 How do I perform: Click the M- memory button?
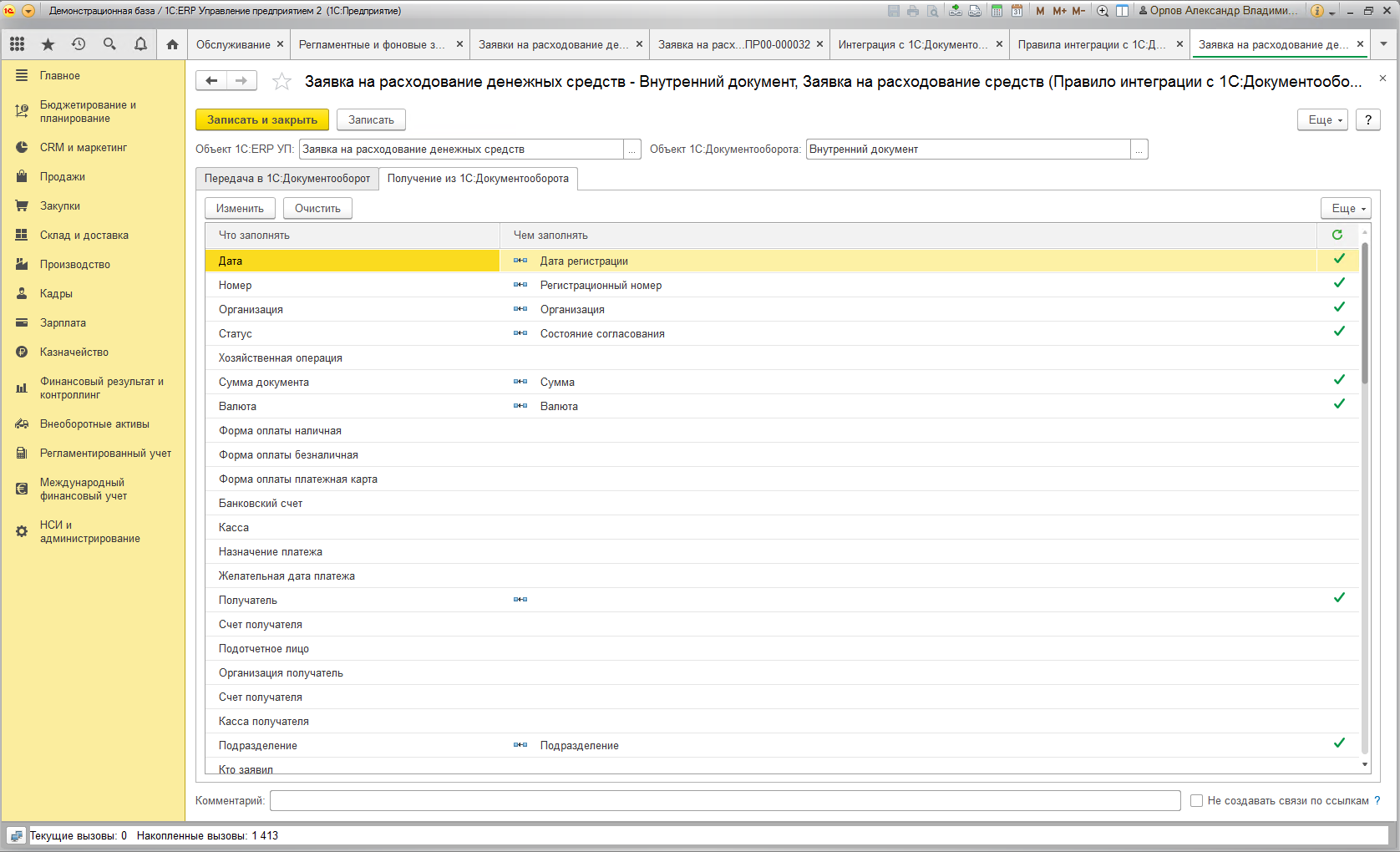pos(1078,11)
